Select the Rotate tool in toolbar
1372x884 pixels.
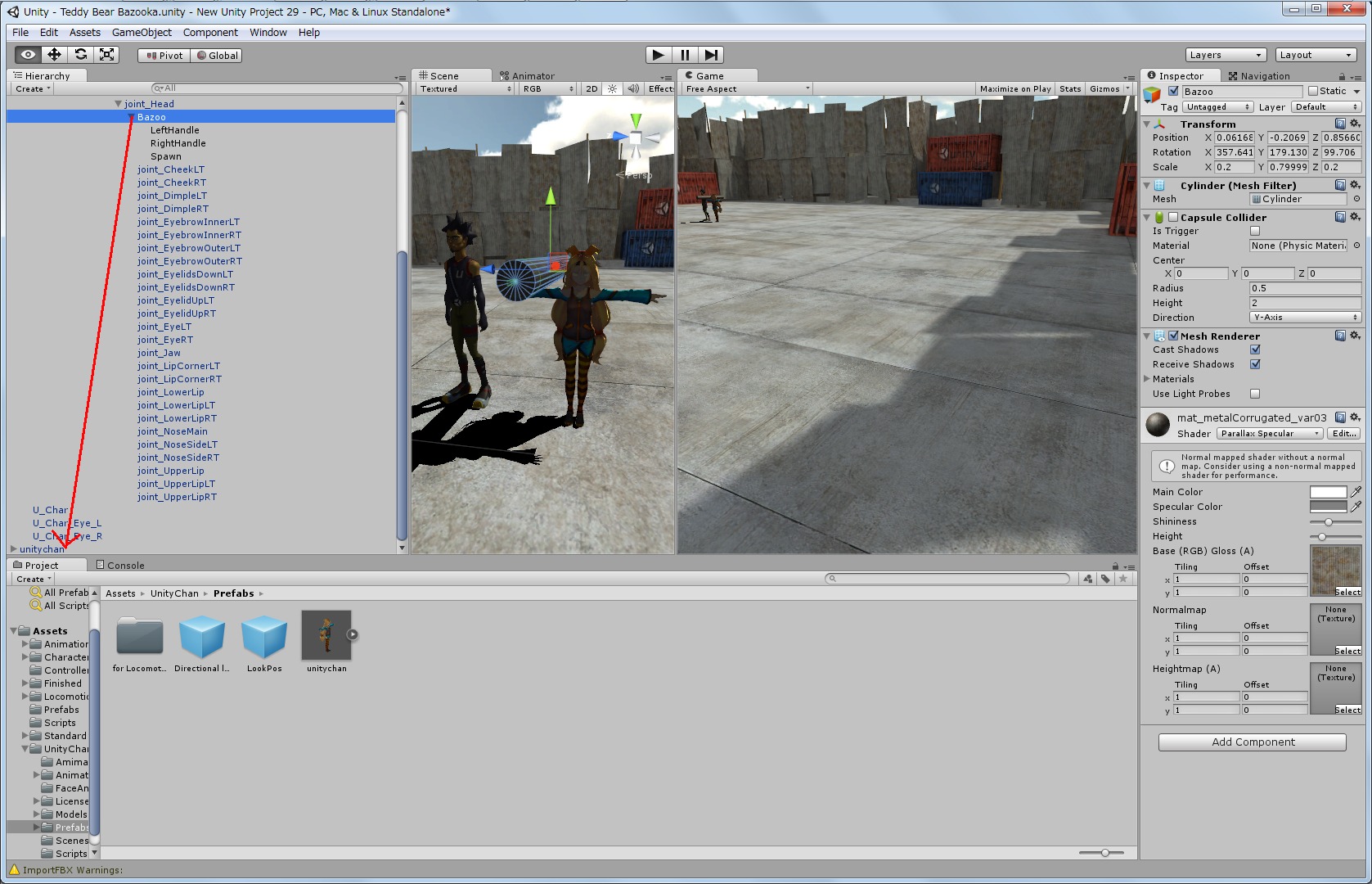(x=80, y=55)
